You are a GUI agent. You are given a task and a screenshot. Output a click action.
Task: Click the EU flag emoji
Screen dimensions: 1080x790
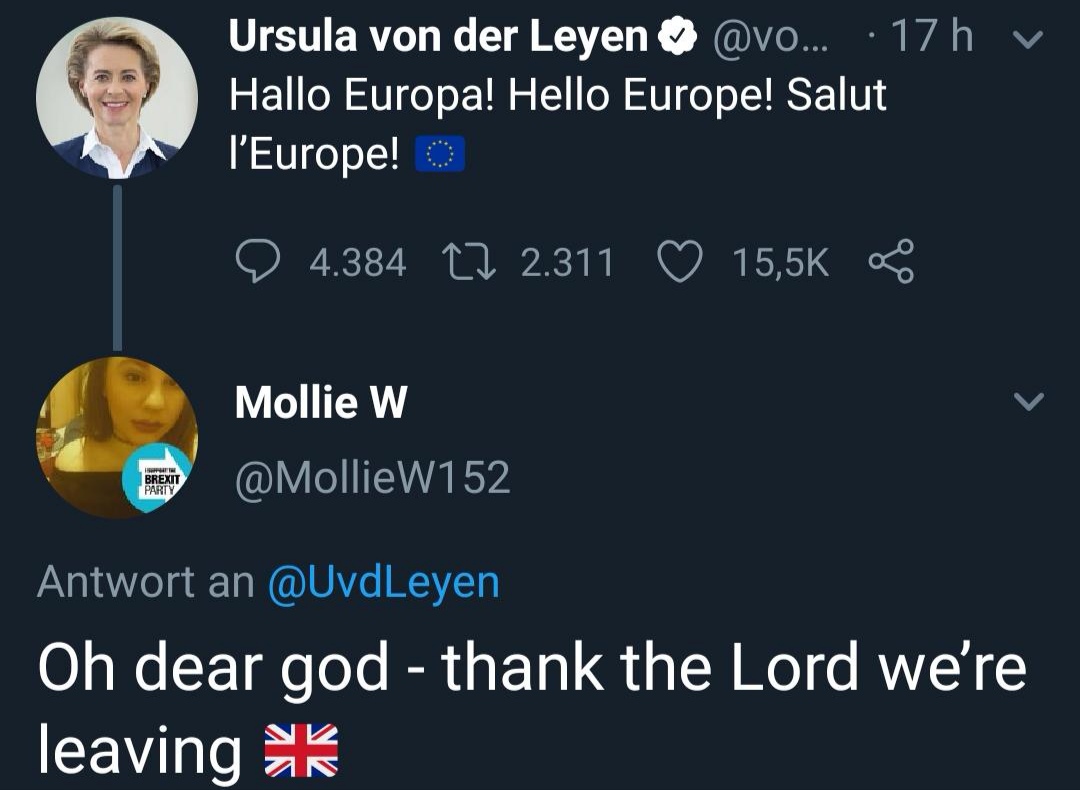pos(440,155)
